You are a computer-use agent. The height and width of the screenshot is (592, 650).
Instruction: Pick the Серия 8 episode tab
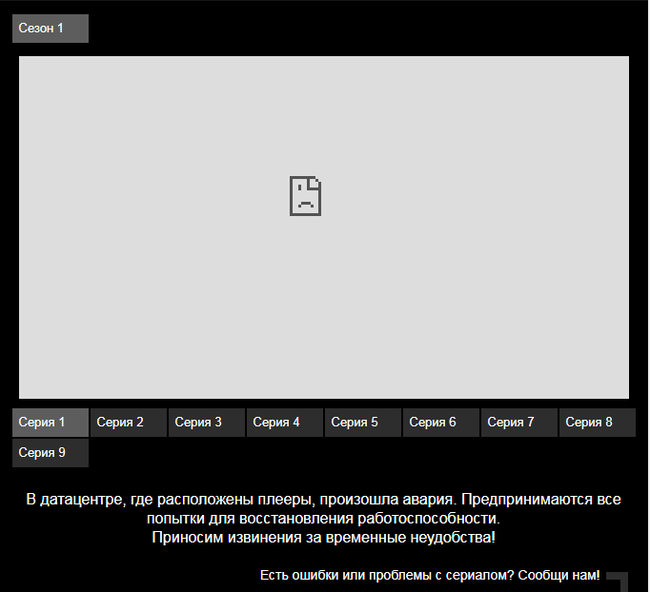point(596,422)
